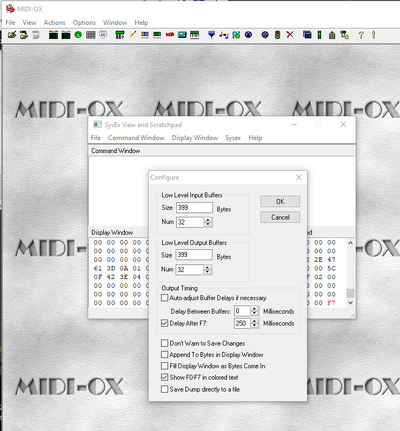This screenshot has width=400, height=431.
Task: Click the green circle toolbar icon
Action: click(x=78, y=35)
